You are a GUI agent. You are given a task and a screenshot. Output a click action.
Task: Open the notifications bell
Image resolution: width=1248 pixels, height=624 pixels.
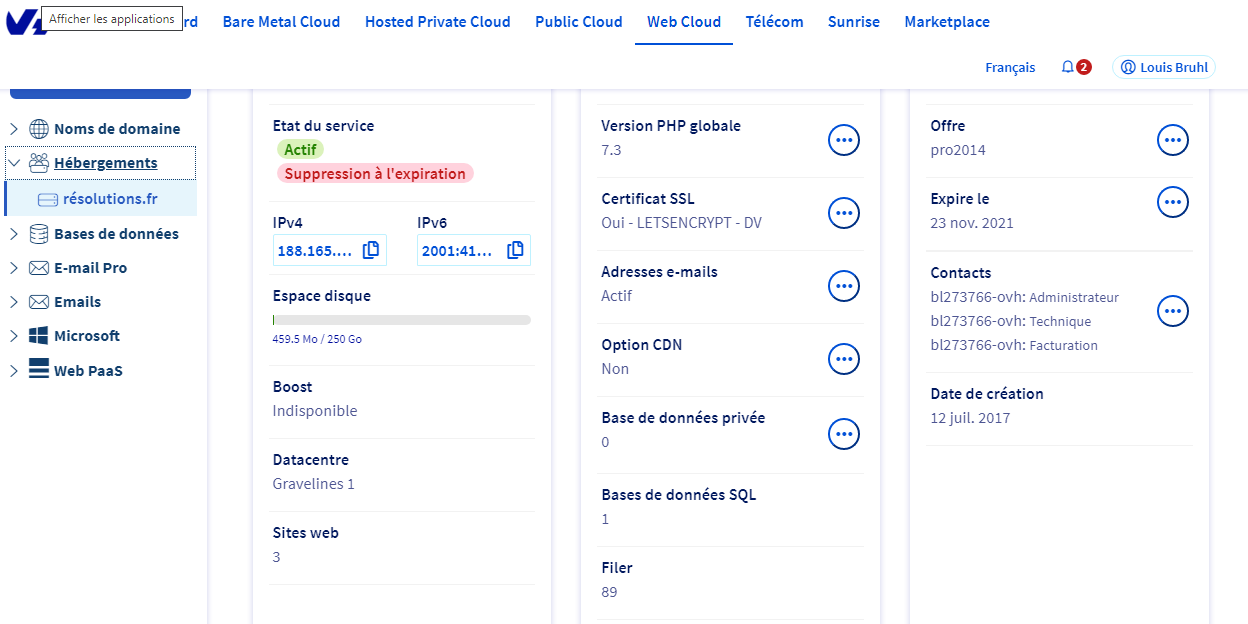tap(1068, 67)
